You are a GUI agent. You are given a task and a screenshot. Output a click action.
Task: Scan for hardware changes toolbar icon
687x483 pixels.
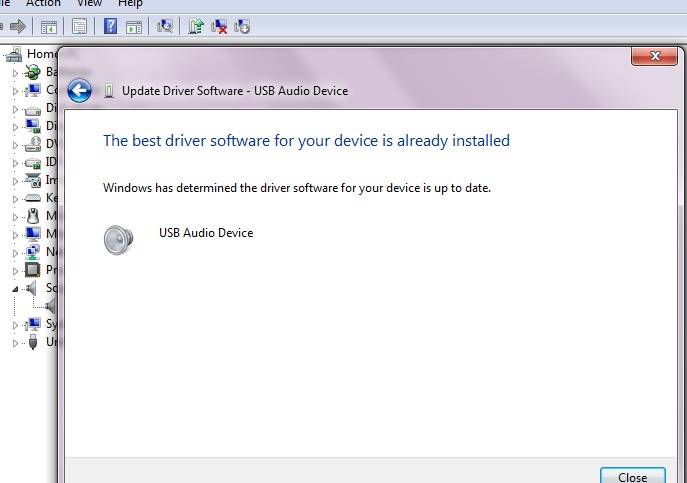165,26
